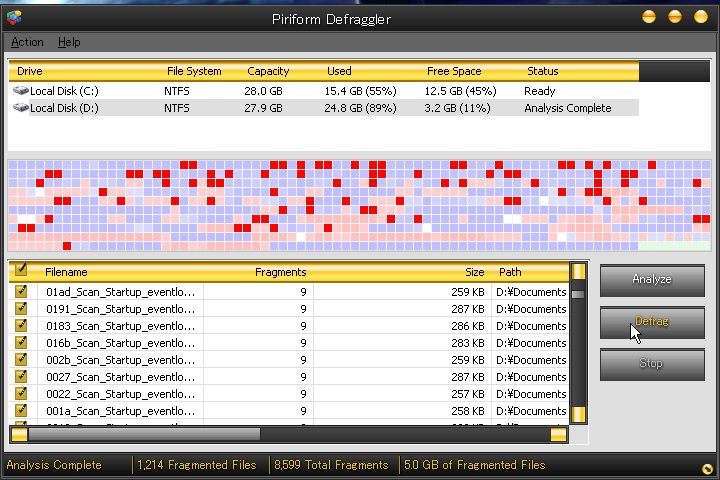
Task: Click the 24.8 GB (89%) used value
Action: pyautogui.click(x=360, y=108)
